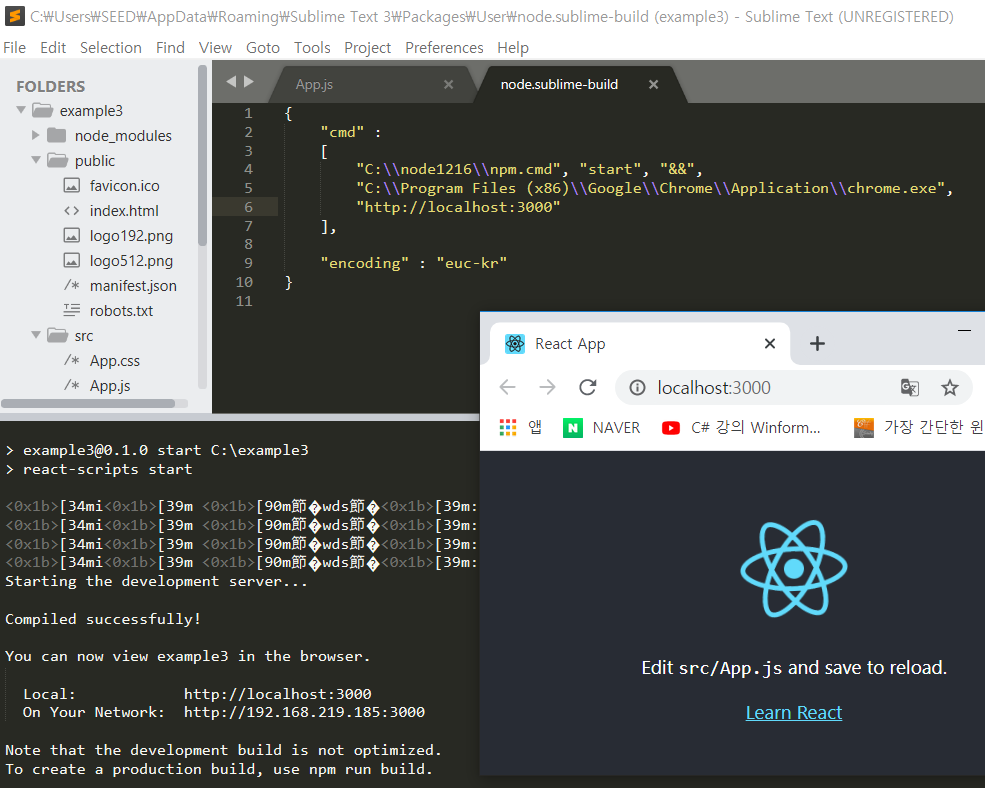Open the Preferences menu
985x788 pixels.
[444, 48]
